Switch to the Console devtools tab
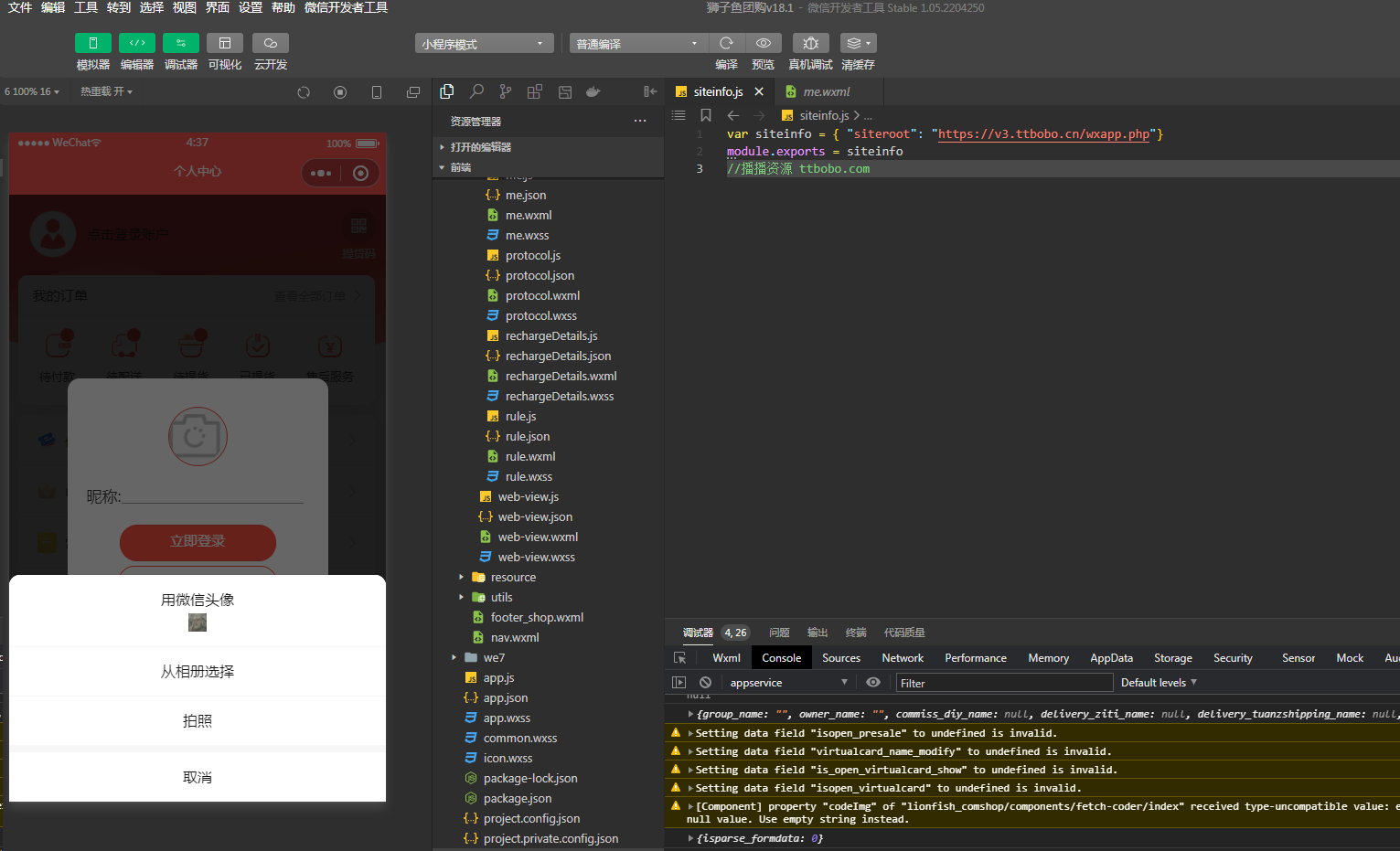 [x=782, y=657]
